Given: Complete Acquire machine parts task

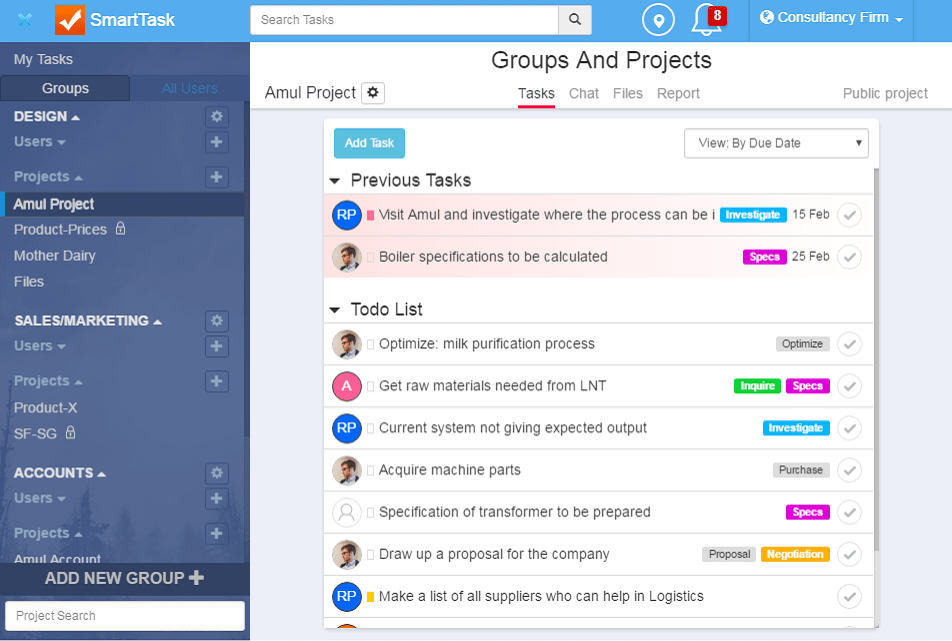Looking at the screenshot, I should click(849, 470).
